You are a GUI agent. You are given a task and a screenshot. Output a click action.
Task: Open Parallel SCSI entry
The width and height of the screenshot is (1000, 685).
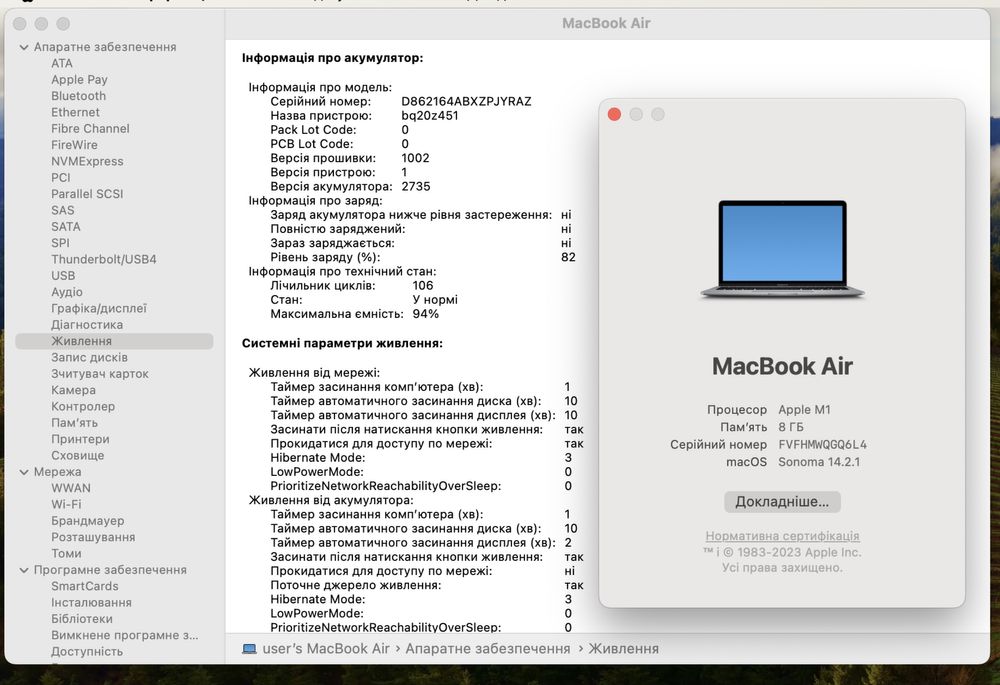[87, 194]
